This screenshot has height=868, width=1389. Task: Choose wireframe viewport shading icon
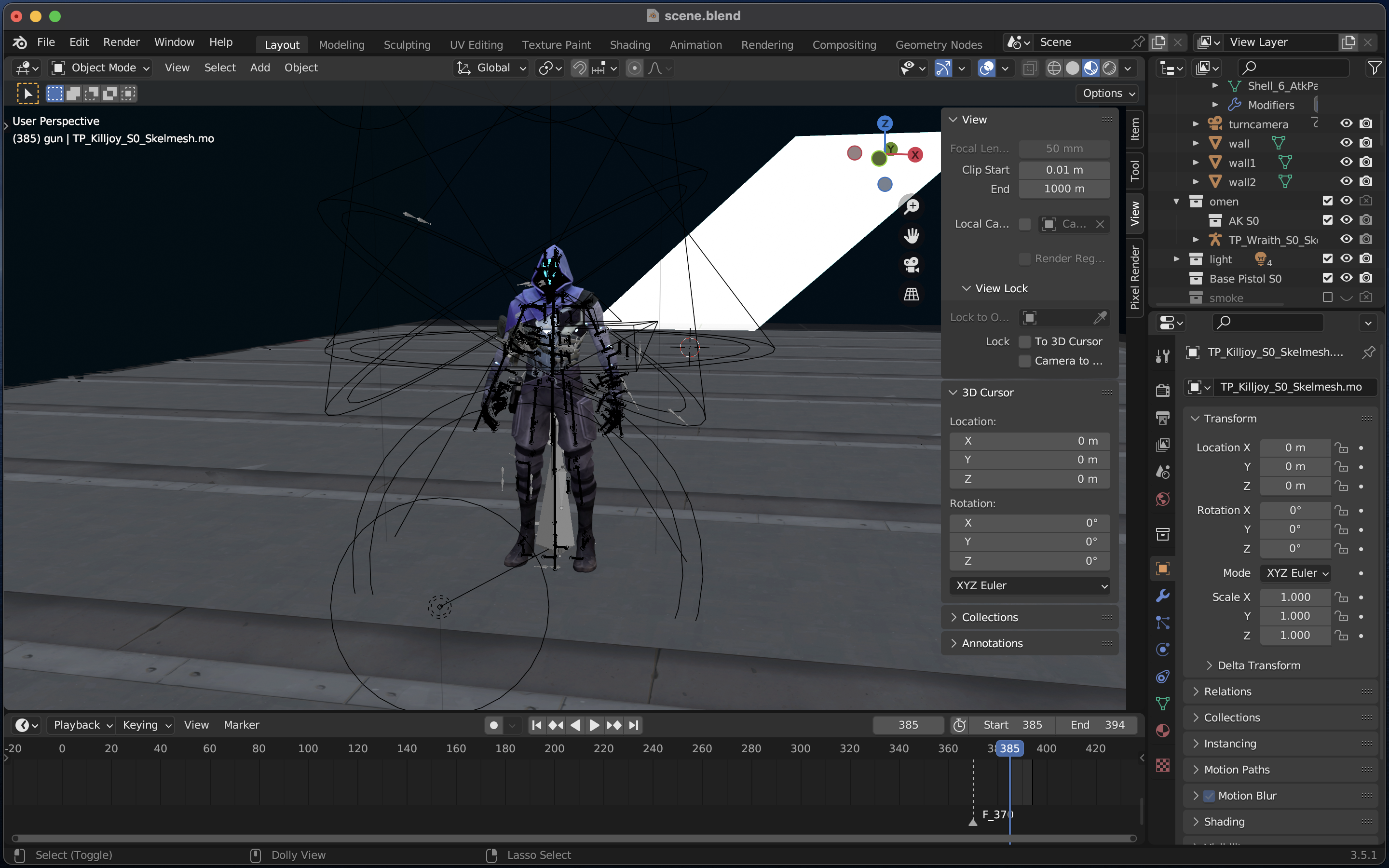1054,68
